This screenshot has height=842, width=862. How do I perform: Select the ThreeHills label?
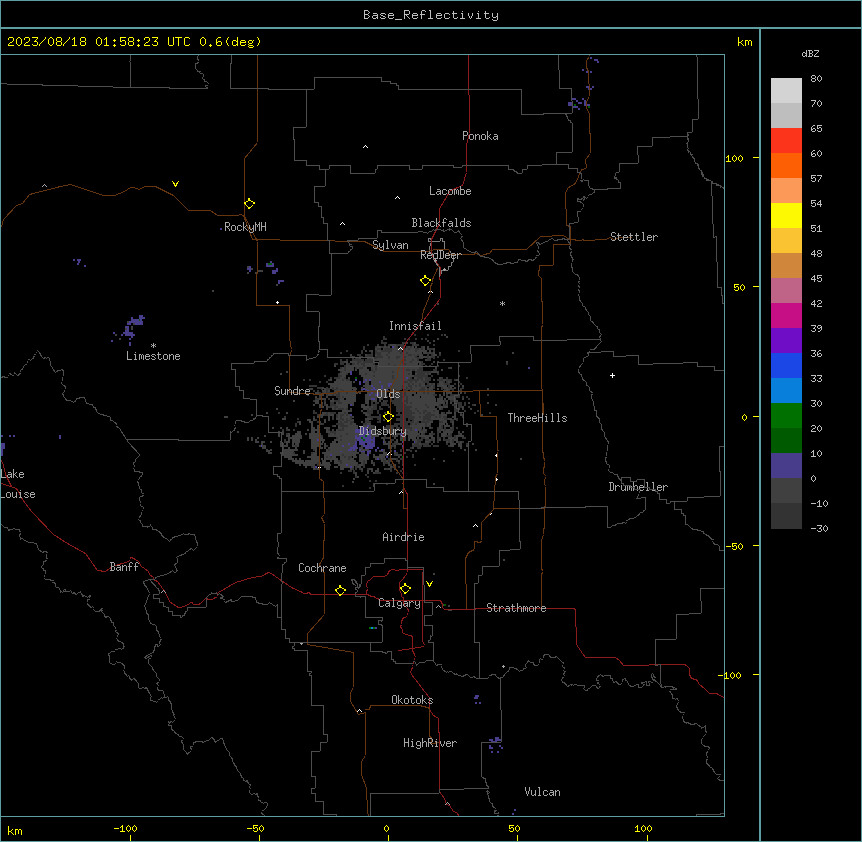pos(537,418)
